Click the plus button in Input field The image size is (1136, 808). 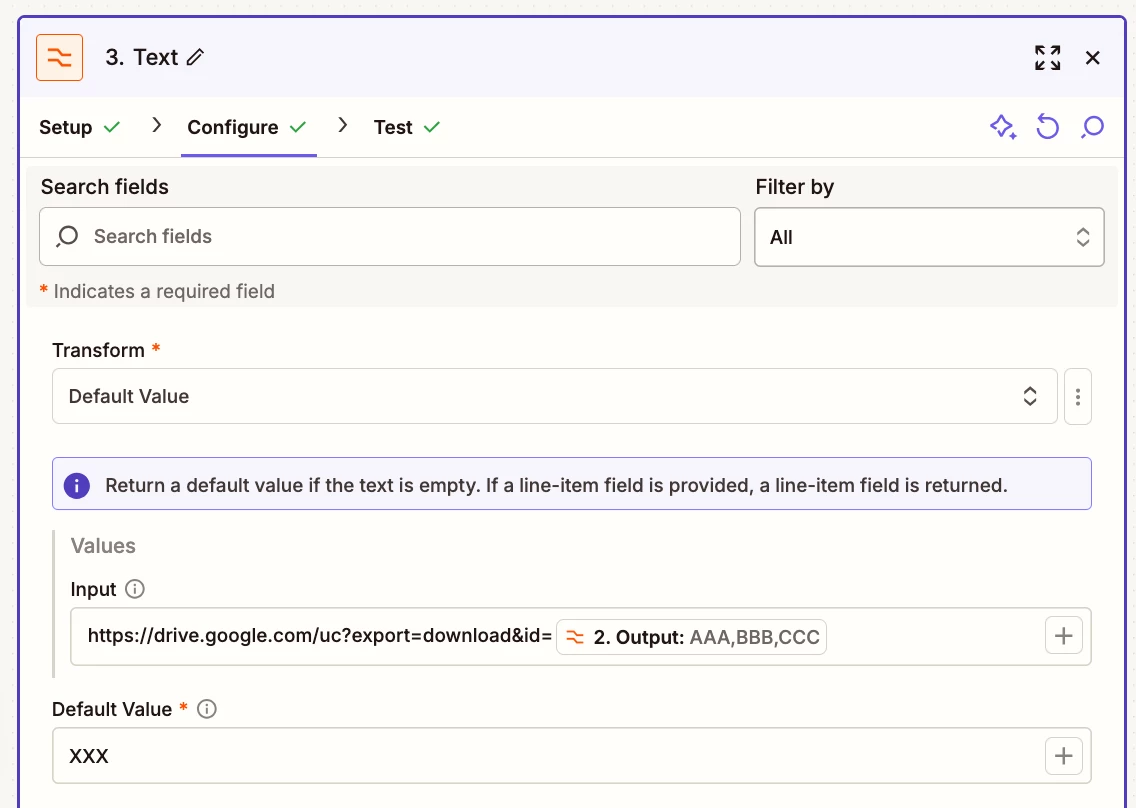[x=1064, y=635]
